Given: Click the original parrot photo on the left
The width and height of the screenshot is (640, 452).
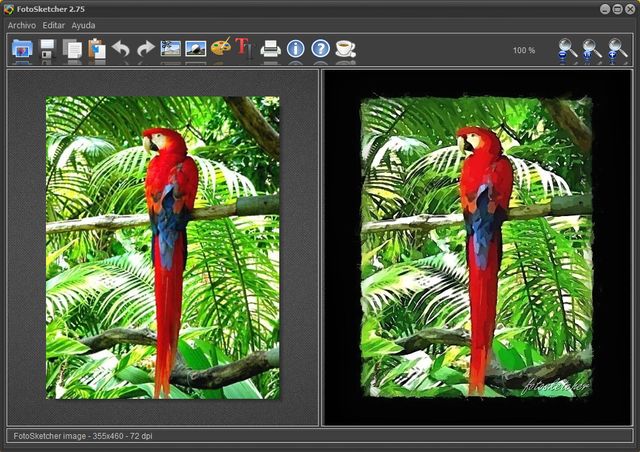Looking at the screenshot, I should tap(162, 247).
